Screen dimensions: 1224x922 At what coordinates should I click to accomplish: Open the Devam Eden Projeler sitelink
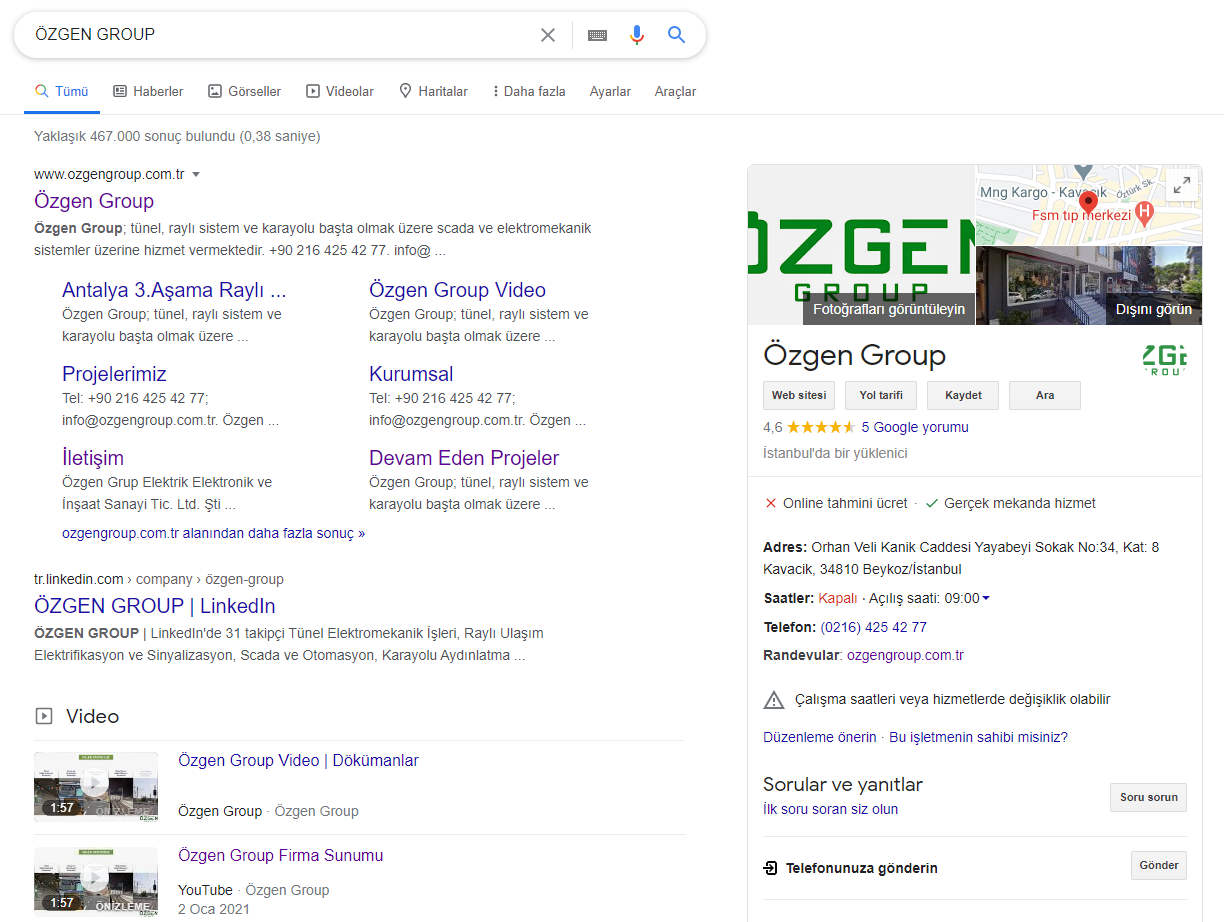(464, 458)
